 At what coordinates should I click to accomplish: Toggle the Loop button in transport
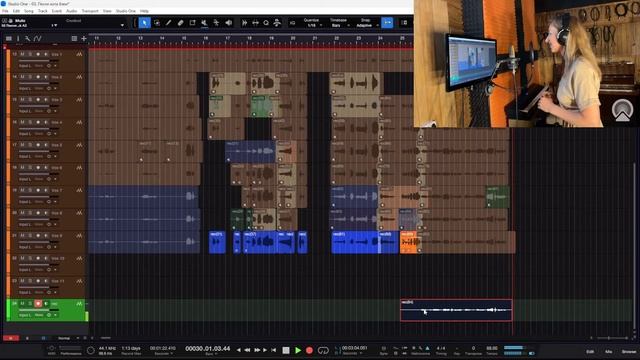pos(323,350)
